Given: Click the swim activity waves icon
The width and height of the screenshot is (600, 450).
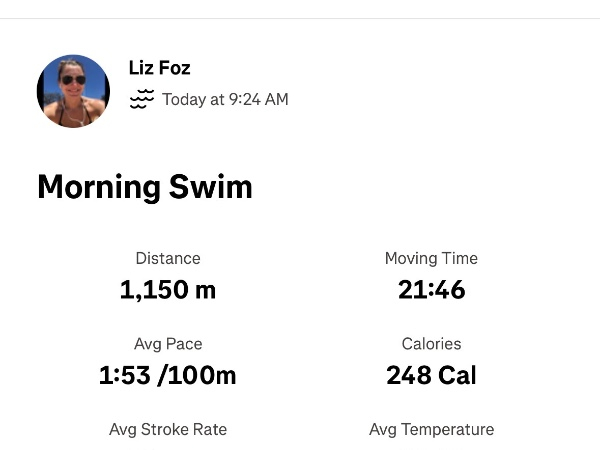Looking at the screenshot, I should pyautogui.click(x=142, y=99).
